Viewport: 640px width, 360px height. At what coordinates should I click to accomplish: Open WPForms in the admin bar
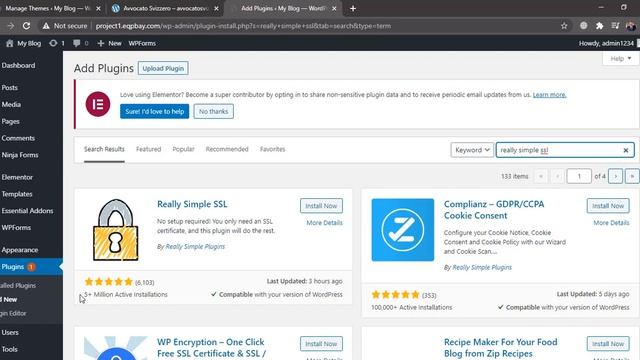[x=142, y=43]
